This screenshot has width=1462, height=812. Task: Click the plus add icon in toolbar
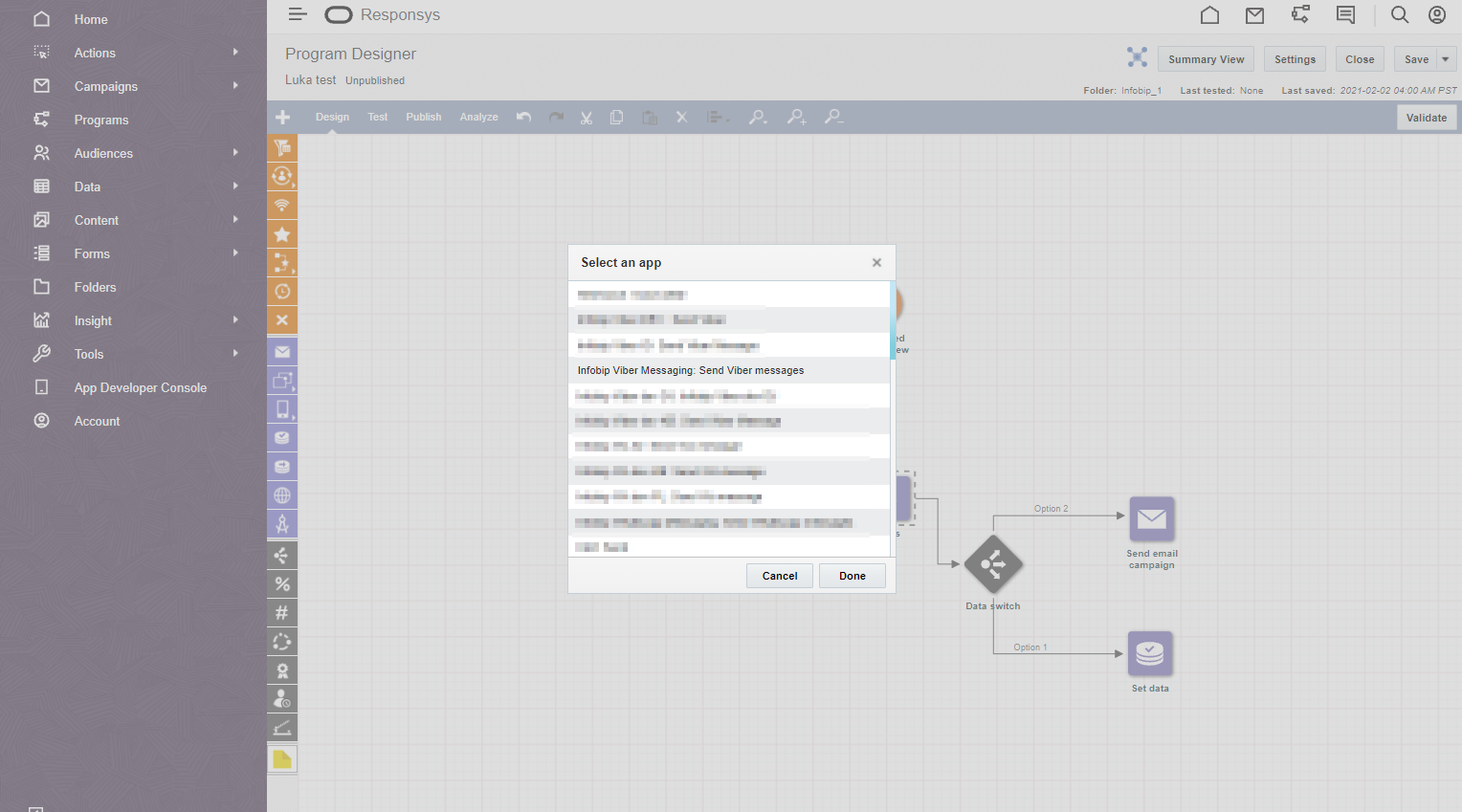283,117
